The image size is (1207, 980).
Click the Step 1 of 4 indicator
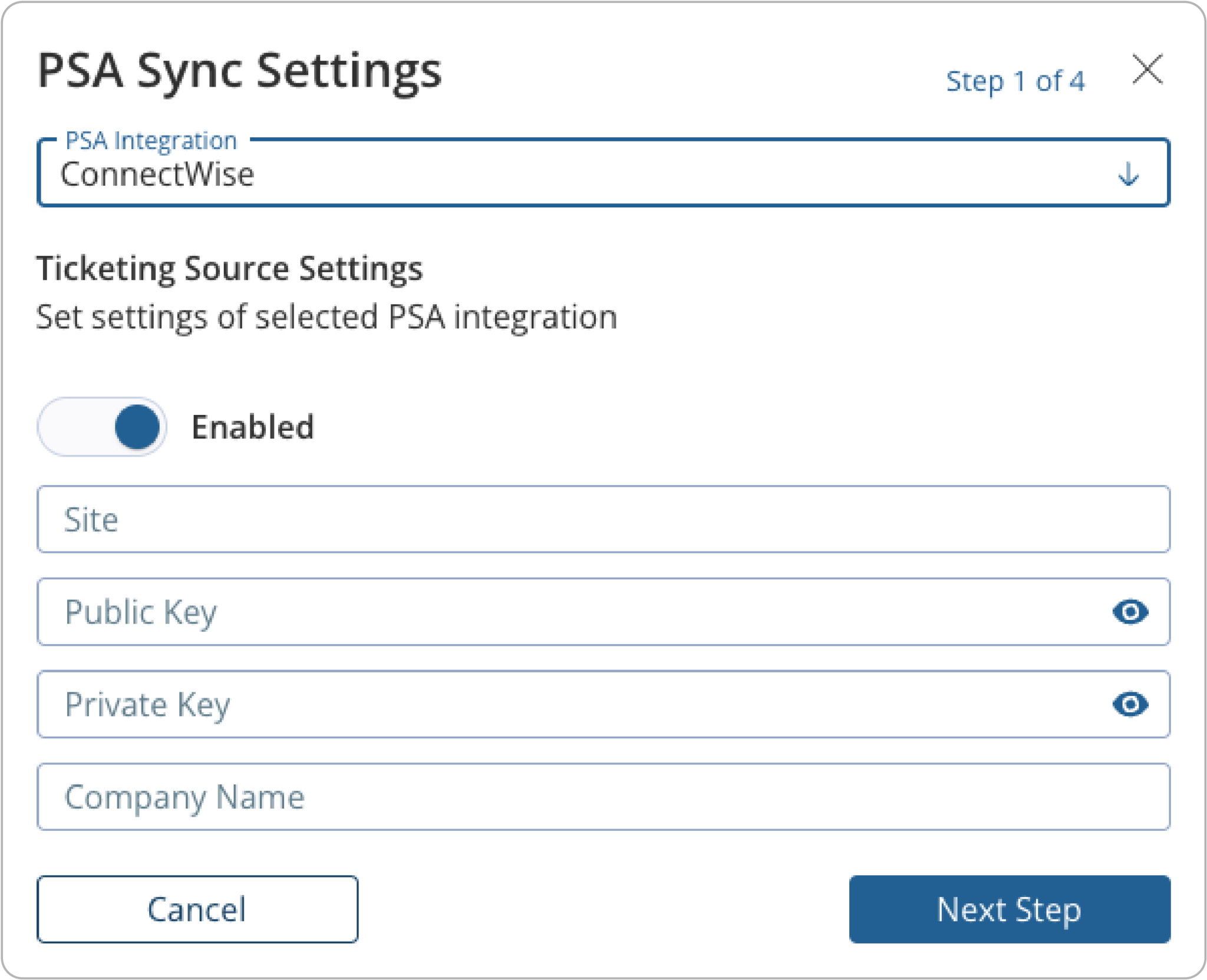click(x=1015, y=81)
